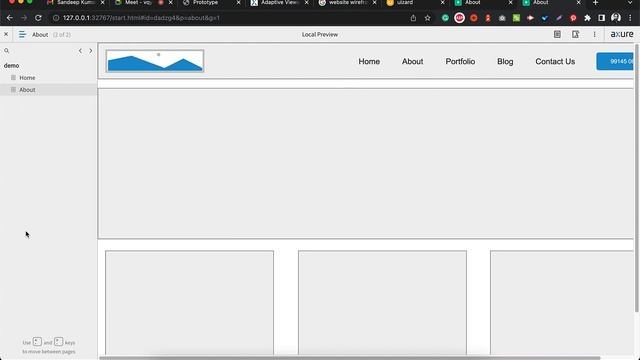Open the Axure documentation notes icon
This screenshot has width=640, height=360.
pos(557,34)
